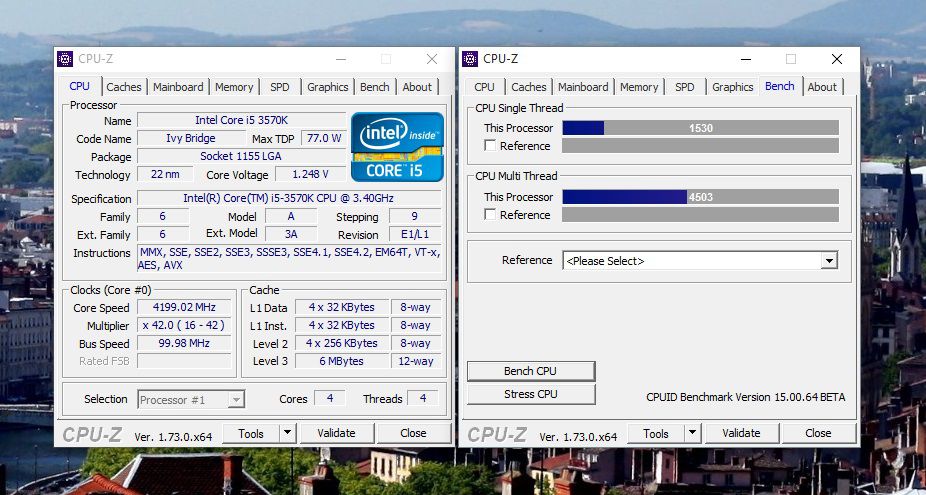
Task: Click the Multiplier value x 42.0 ( 16 - 42 )
Action: pos(184,325)
